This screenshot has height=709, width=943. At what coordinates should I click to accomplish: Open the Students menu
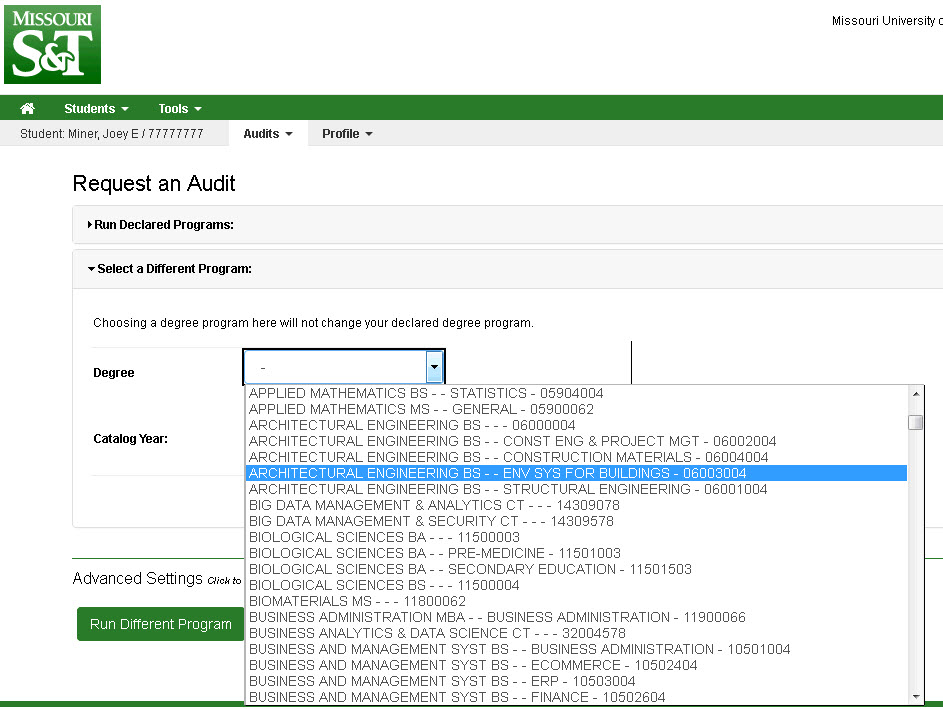tap(96, 108)
